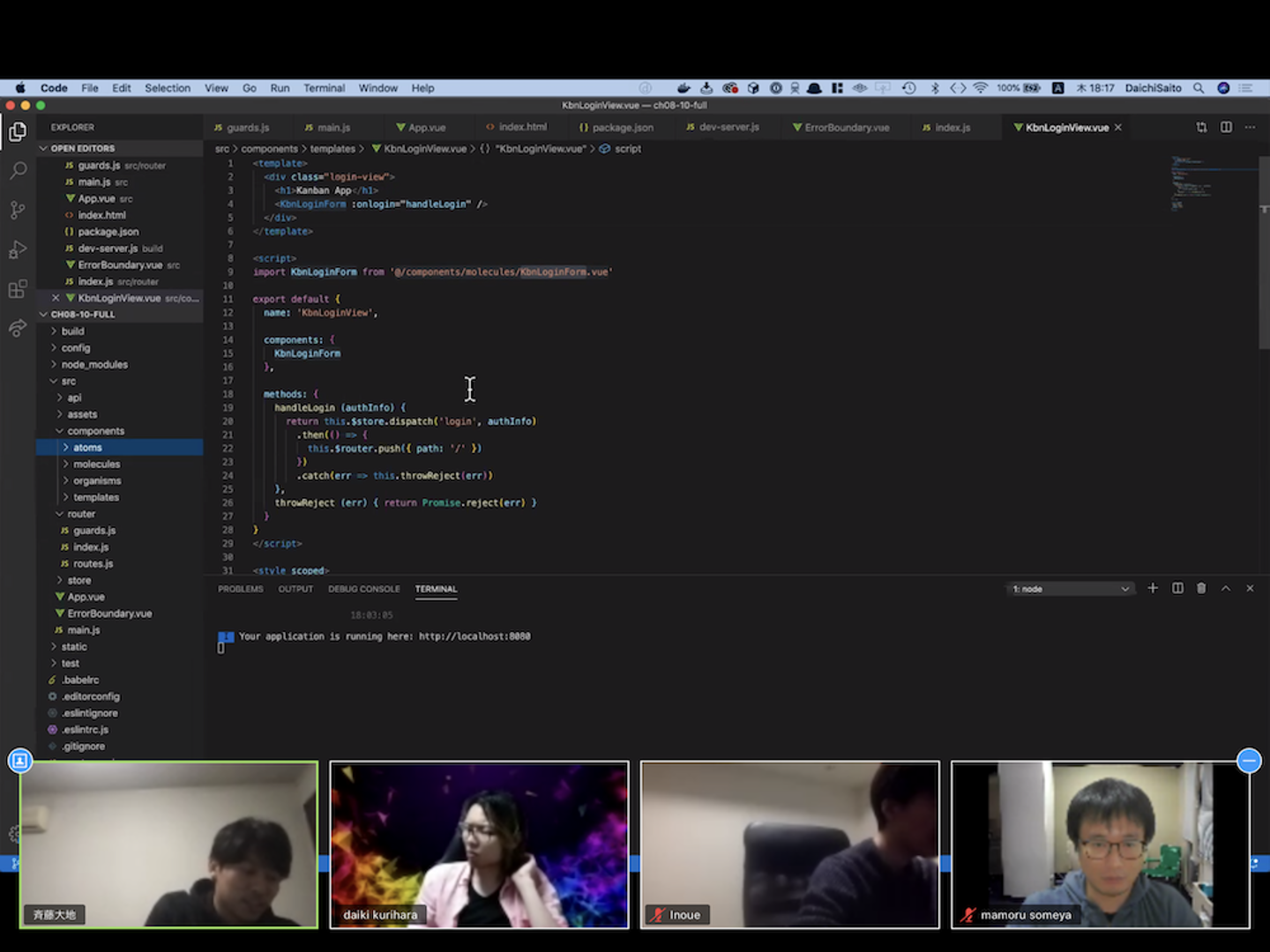This screenshot has width=1270, height=952.
Task: Open the Extensions view
Action: coord(18,289)
